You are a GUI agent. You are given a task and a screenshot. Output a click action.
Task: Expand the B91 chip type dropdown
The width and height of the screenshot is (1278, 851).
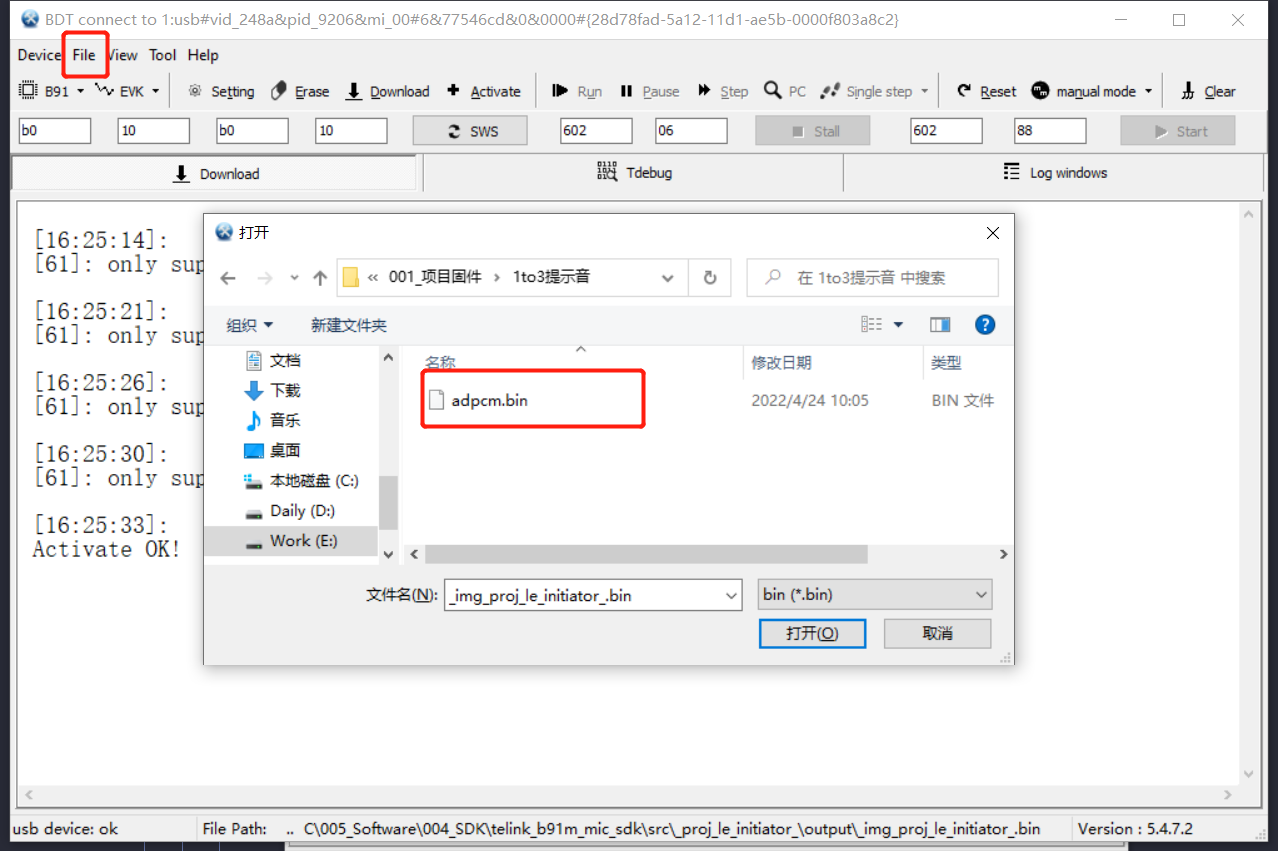tap(80, 91)
